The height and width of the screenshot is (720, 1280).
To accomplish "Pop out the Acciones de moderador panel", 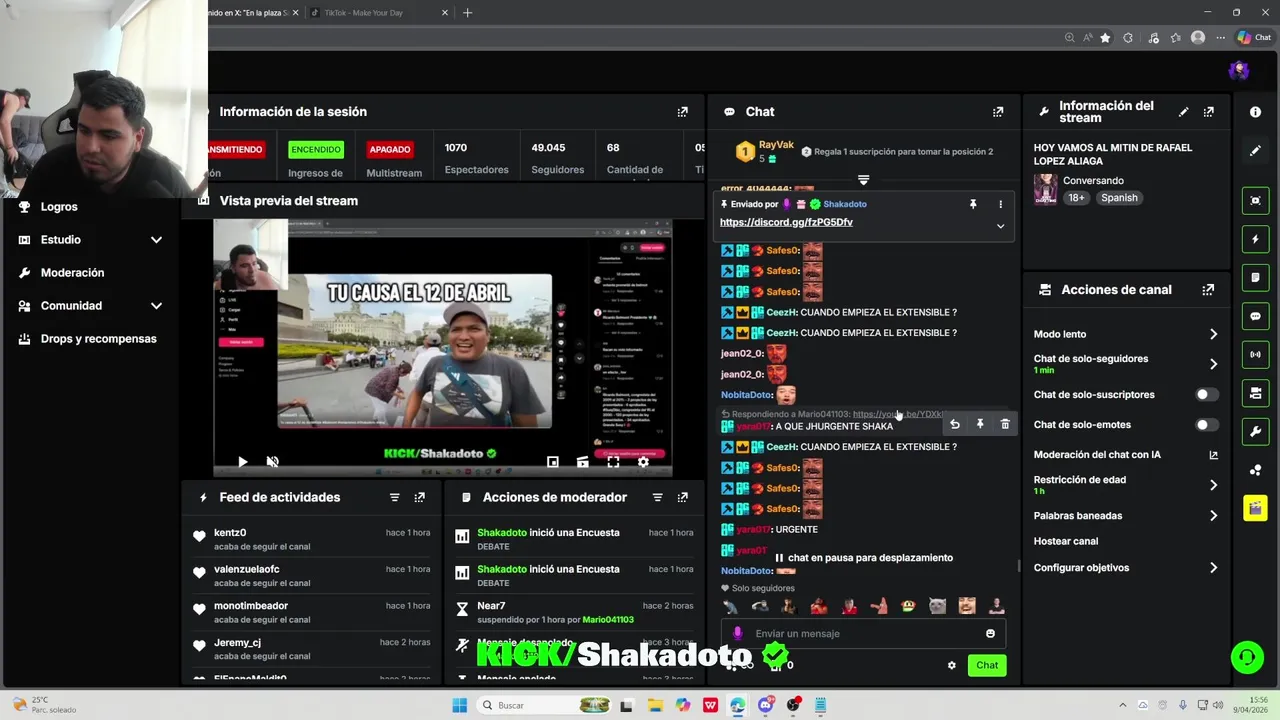I will pos(683,497).
